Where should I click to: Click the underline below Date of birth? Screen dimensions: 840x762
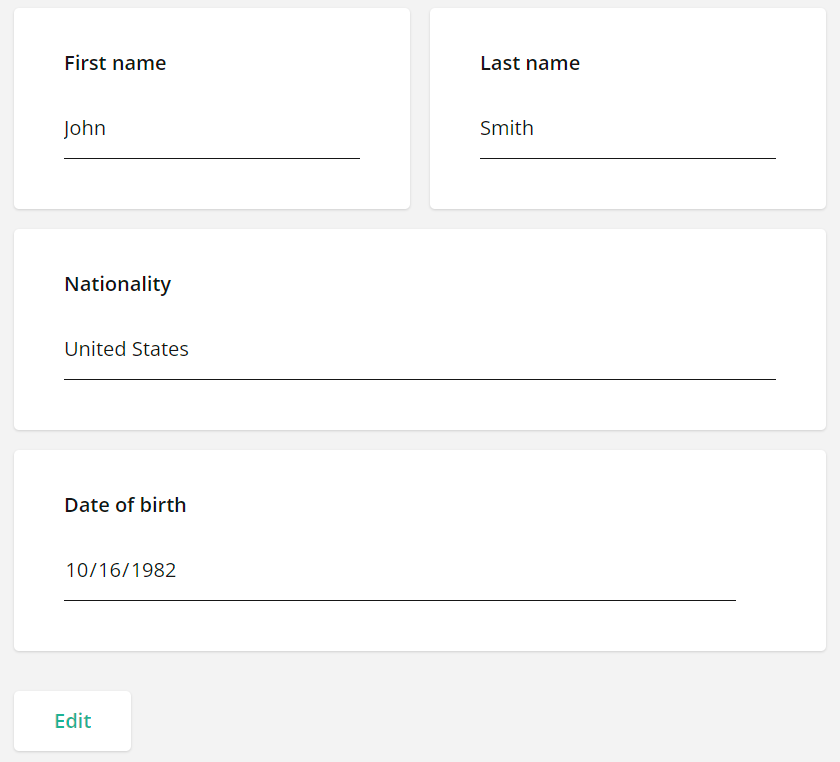pos(400,600)
